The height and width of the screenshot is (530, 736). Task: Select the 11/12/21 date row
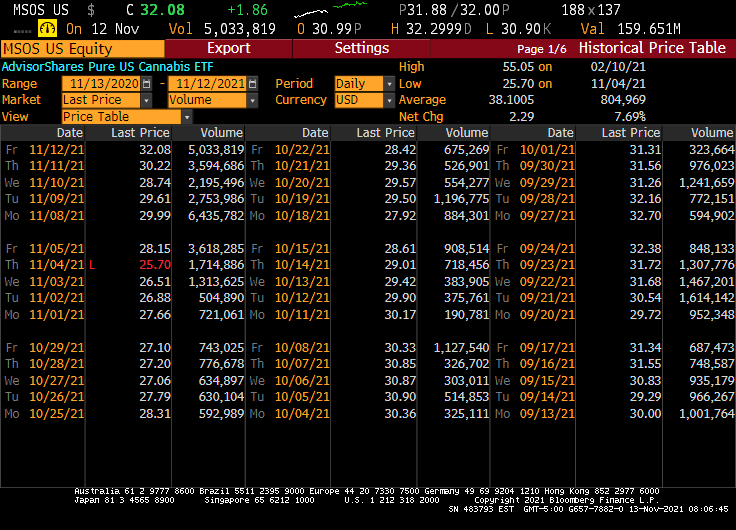pos(56,150)
